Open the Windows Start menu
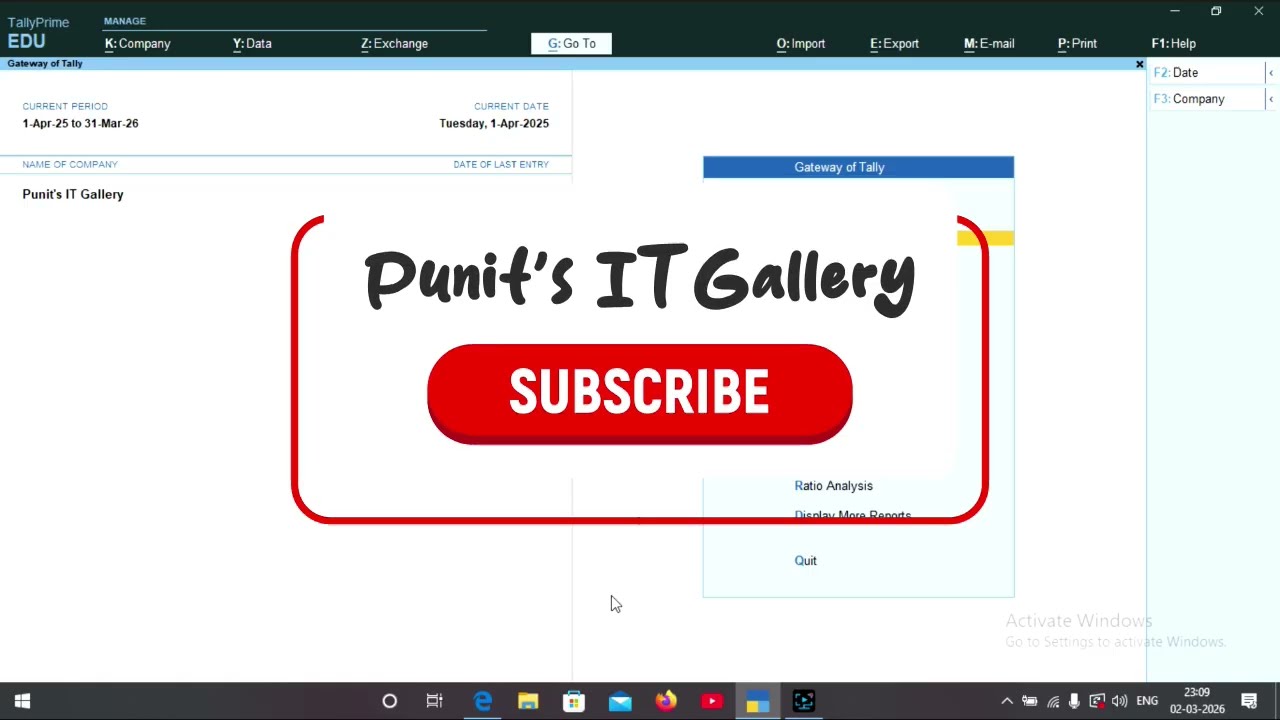Image resolution: width=1280 pixels, height=720 pixels. click(x=22, y=701)
